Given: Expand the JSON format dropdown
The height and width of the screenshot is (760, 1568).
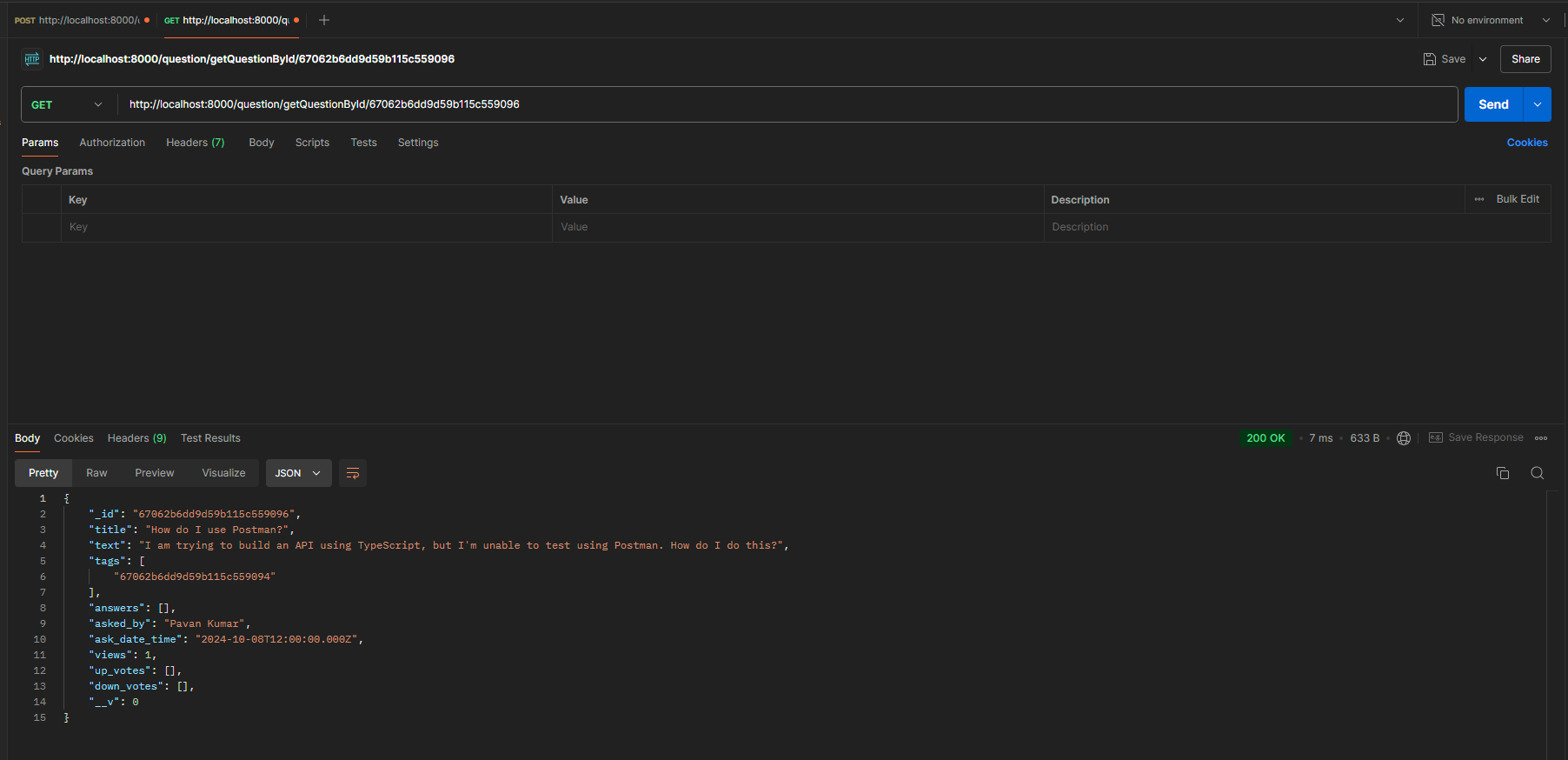Looking at the screenshot, I should click(298, 473).
